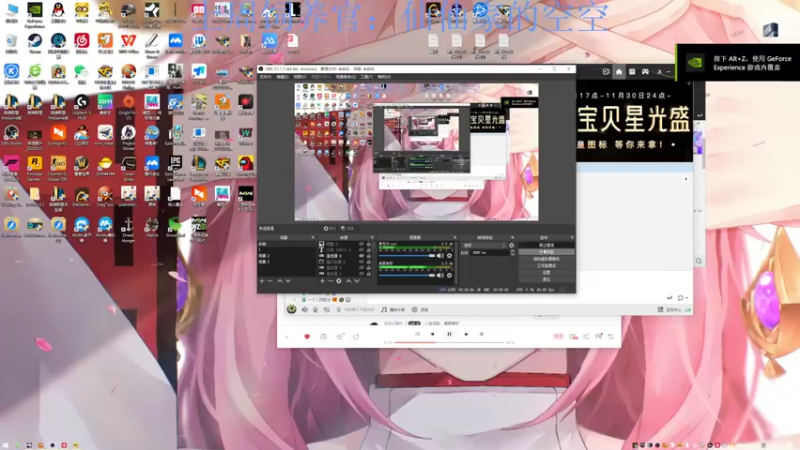
Task: Add a new source with the plus icon
Action: tap(322, 281)
